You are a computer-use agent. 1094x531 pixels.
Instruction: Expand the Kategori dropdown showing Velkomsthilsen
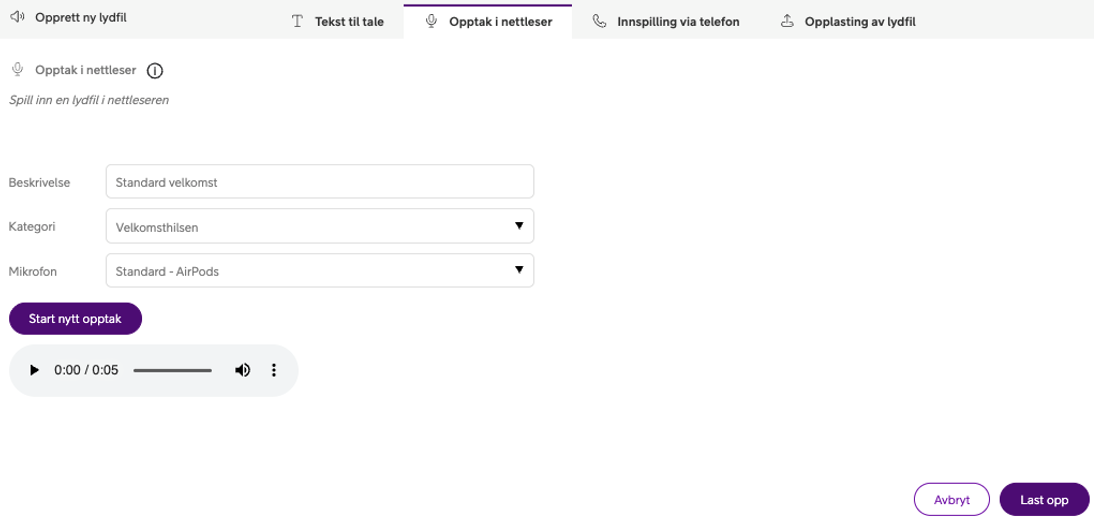pyautogui.click(x=319, y=226)
